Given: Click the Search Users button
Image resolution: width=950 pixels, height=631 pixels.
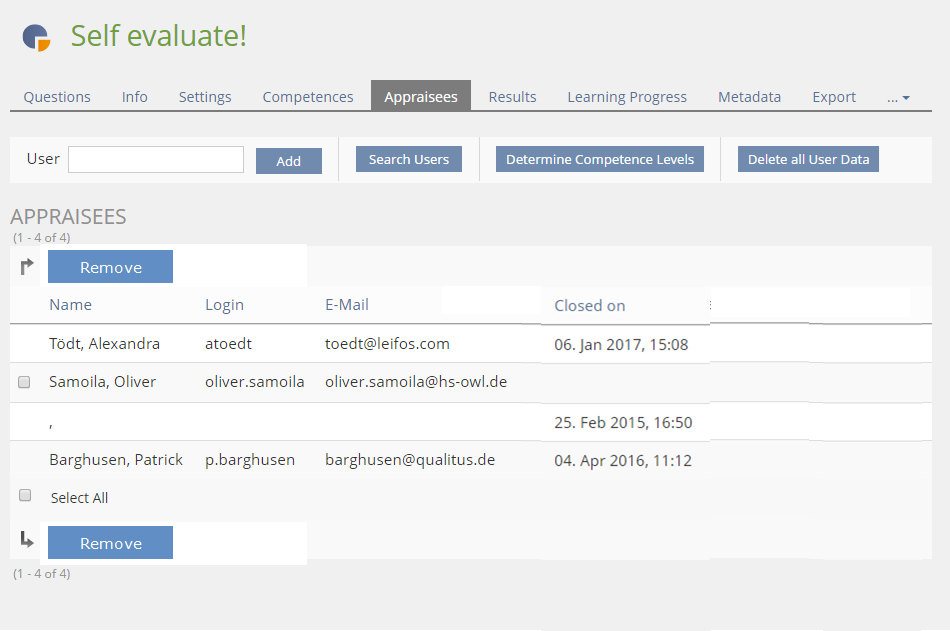Looking at the screenshot, I should (x=409, y=160).
